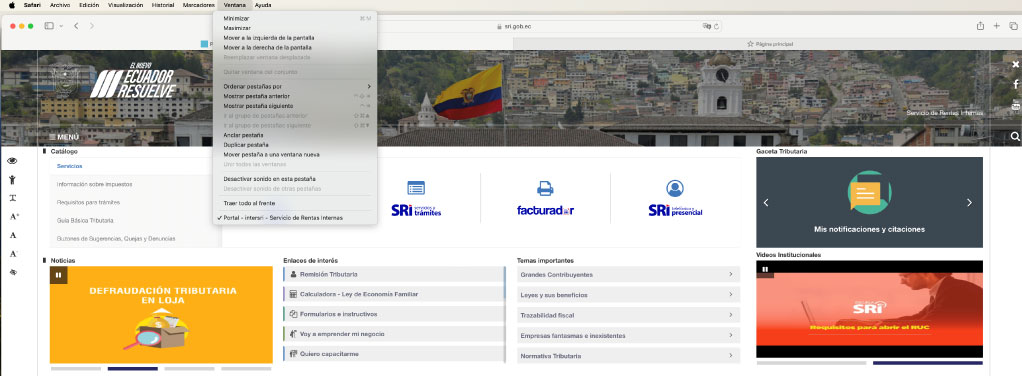Open the YouTube social icon

tap(1015, 106)
